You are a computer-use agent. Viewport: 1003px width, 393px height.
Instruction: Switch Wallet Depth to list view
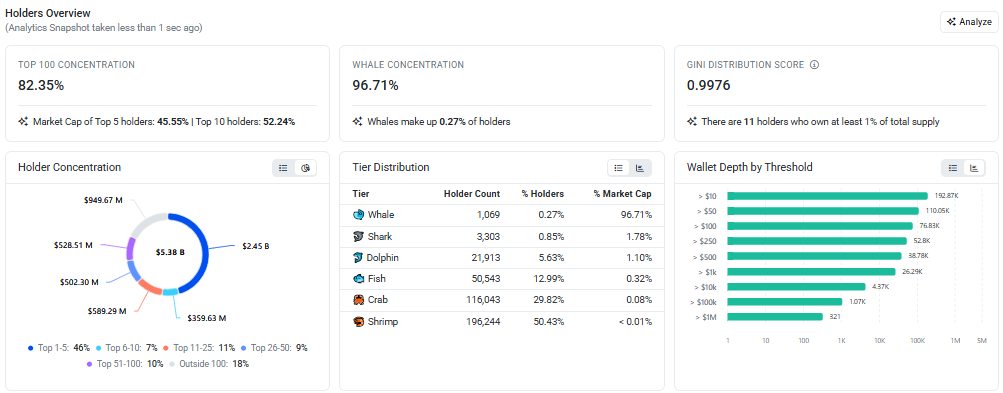click(952, 168)
